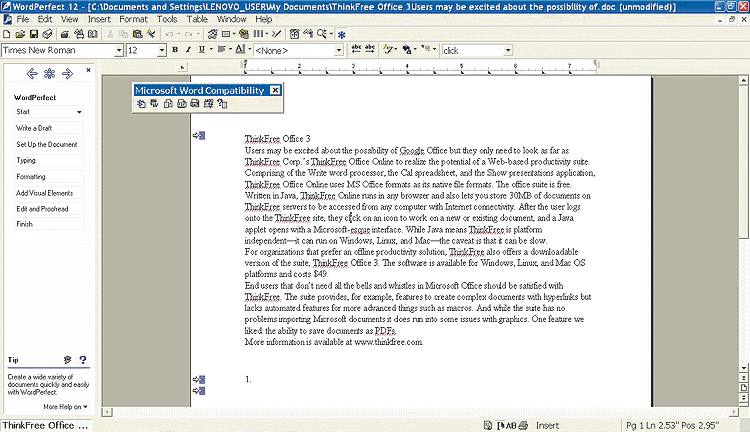This screenshot has height=432, width=750.
Task: Click the Prompt-As-You-Go previous abc icon
Action: [356, 49]
